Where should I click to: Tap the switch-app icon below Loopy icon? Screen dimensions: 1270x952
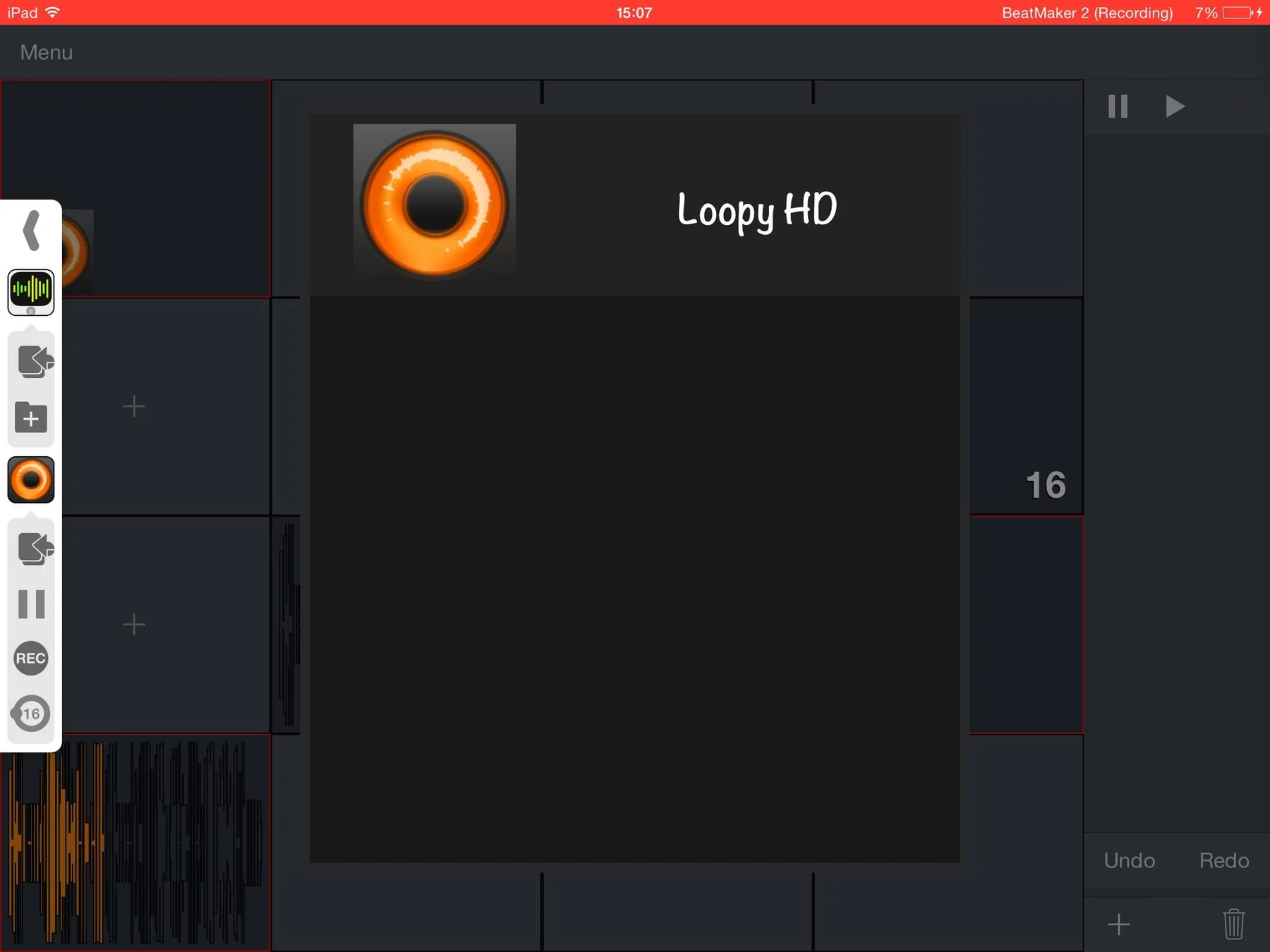tap(35, 548)
